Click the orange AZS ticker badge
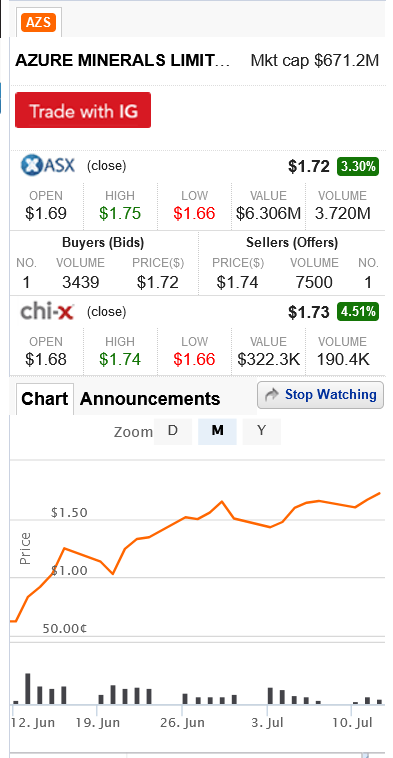The width and height of the screenshot is (393, 758). click(38, 22)
